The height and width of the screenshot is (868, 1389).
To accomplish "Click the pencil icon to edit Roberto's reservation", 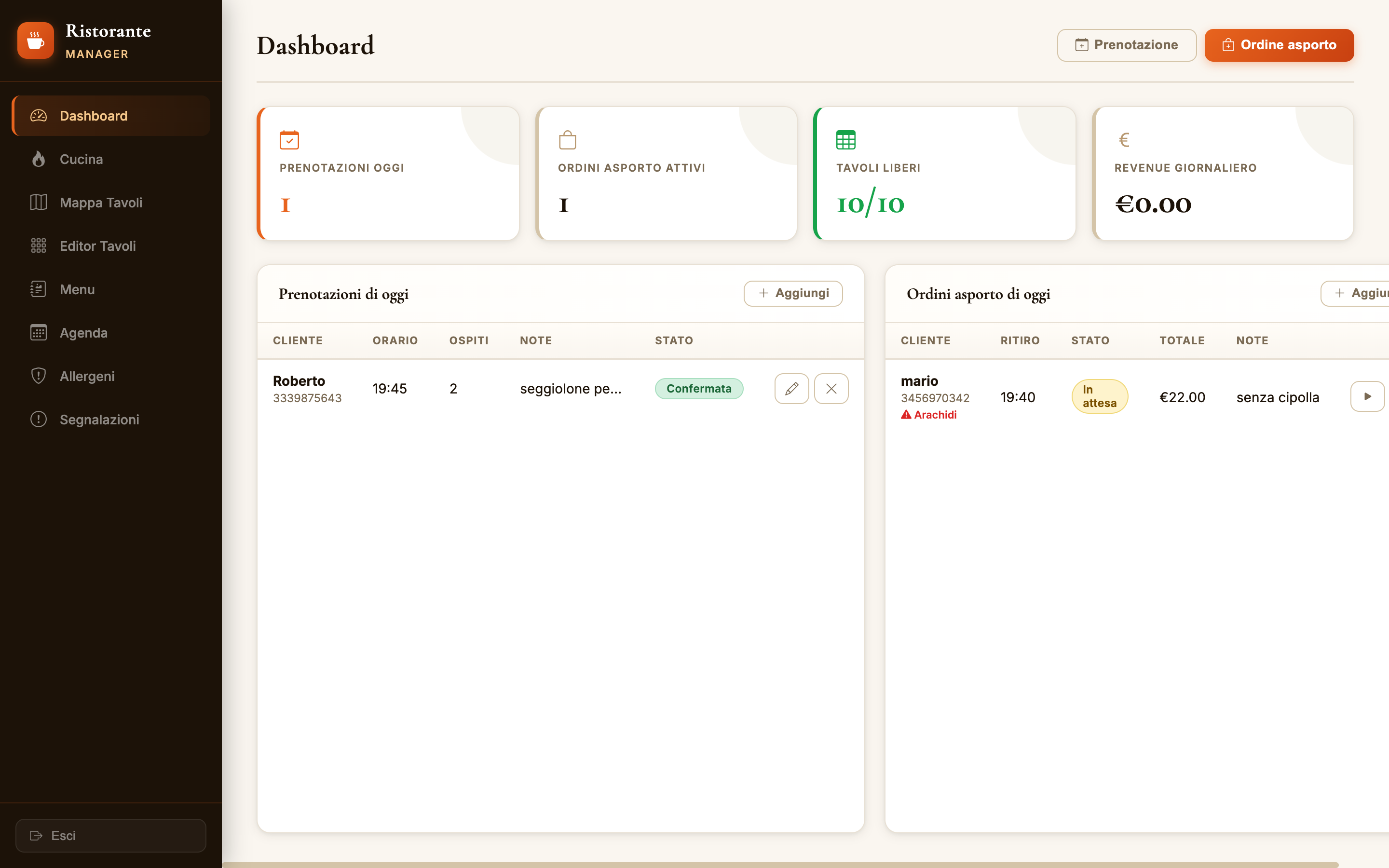I will point(791,389).
